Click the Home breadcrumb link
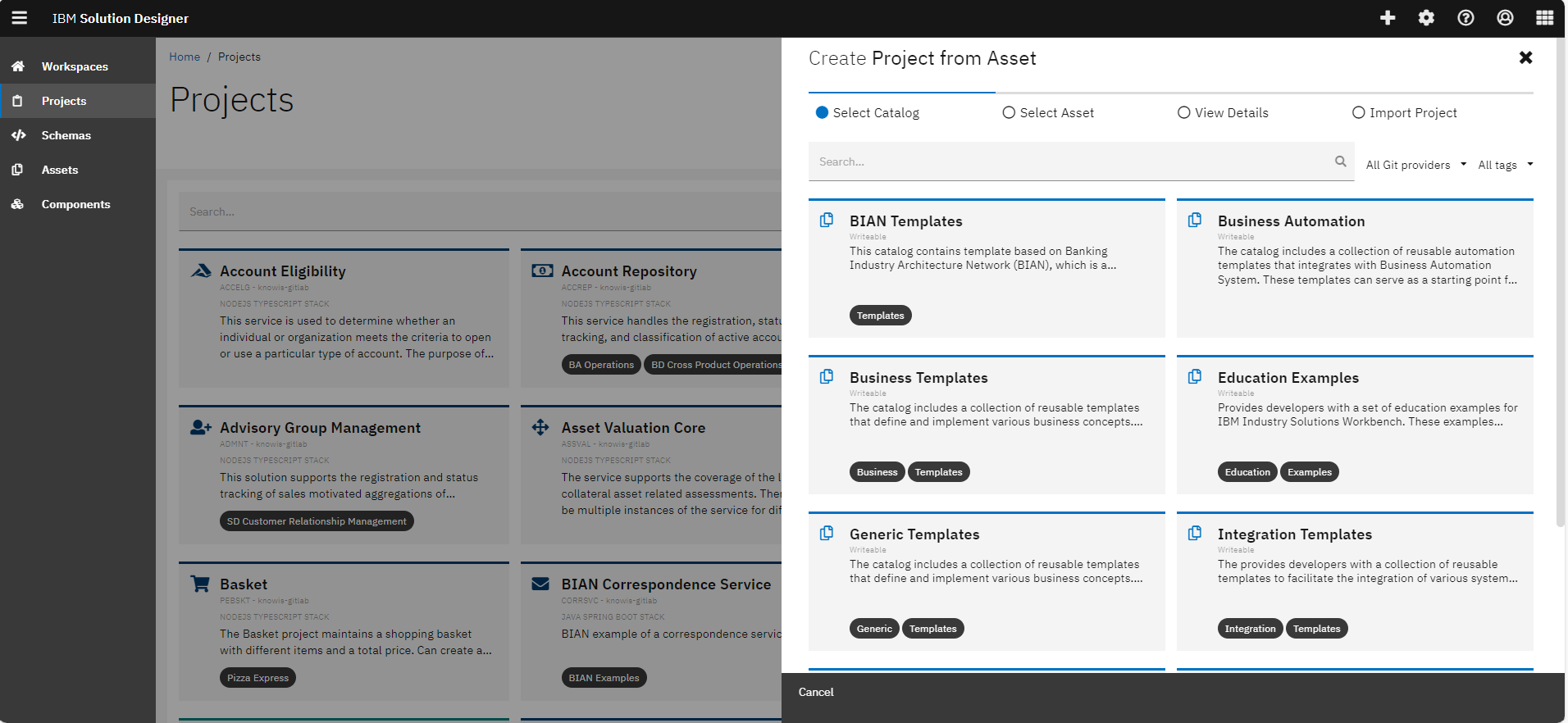Image resolution: width=1568 pixels, height=723 pixels. coord(185,57)
